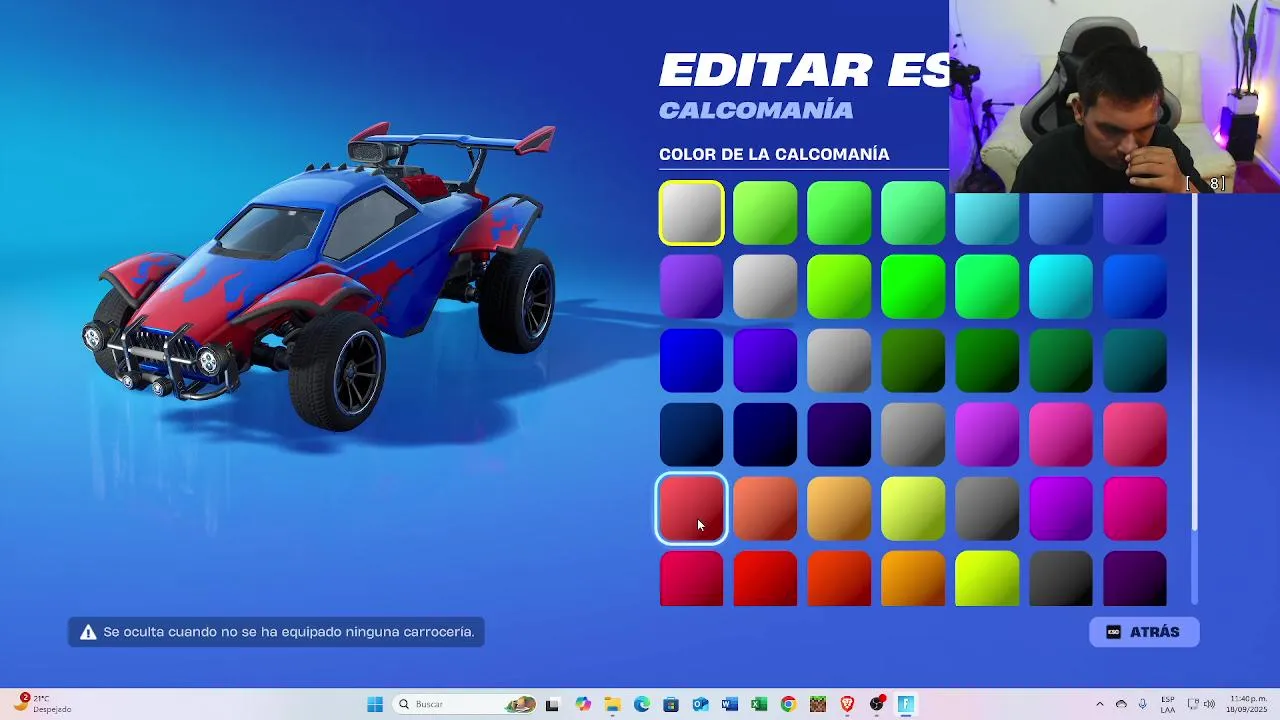Choose the vivid violet swatch beside magenta
Screen dimensions: 1280x720
pyautogui.click(x=1061, y=509)
